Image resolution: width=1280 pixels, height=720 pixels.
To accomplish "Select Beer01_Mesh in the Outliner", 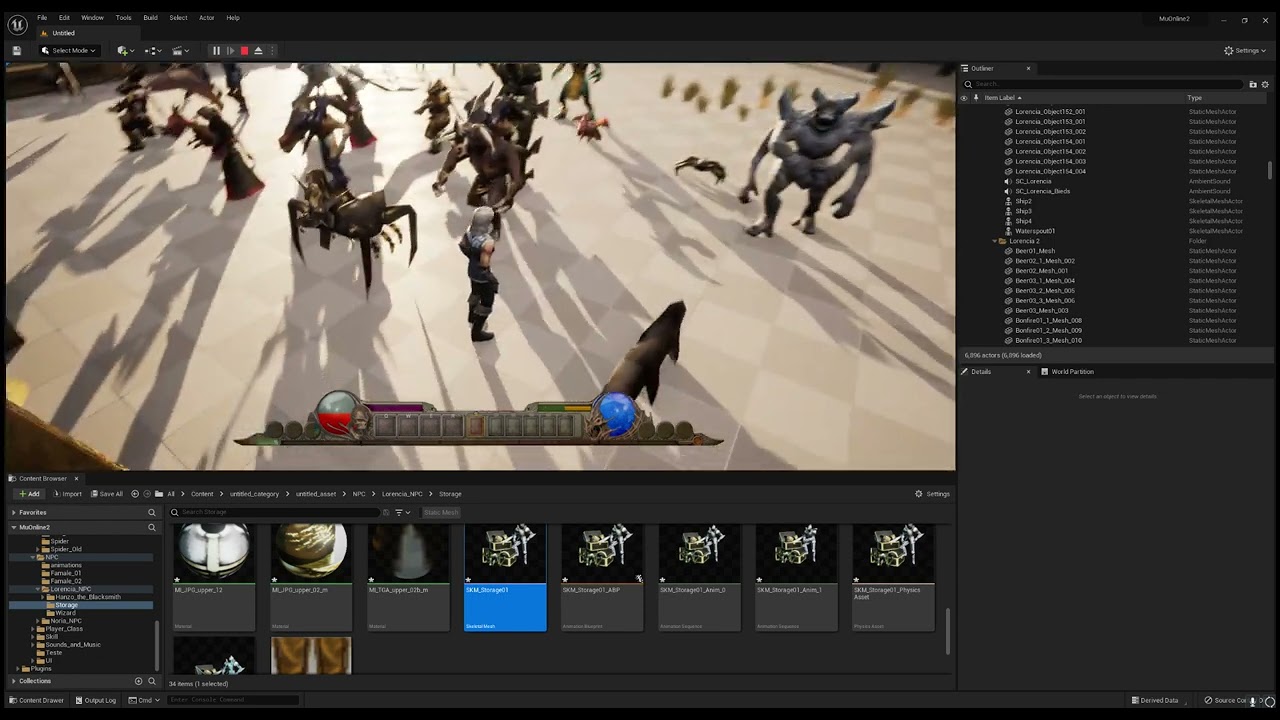I will (x=1035, y=251).
